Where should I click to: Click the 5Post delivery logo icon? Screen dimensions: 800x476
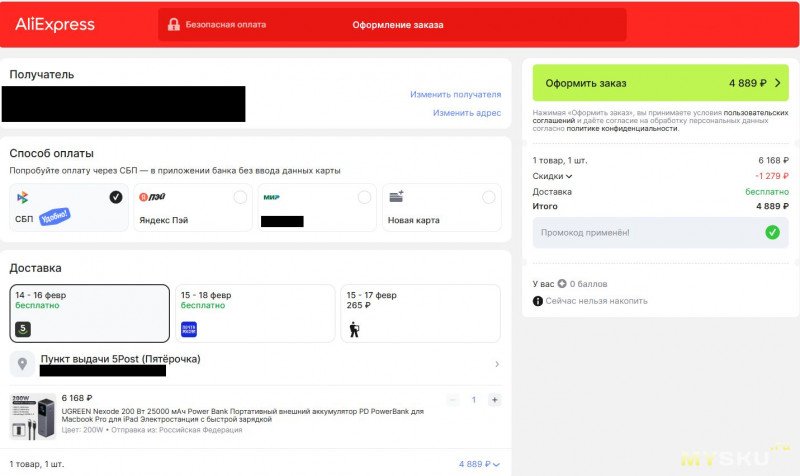pyautogui.click(x=24, y=328)
